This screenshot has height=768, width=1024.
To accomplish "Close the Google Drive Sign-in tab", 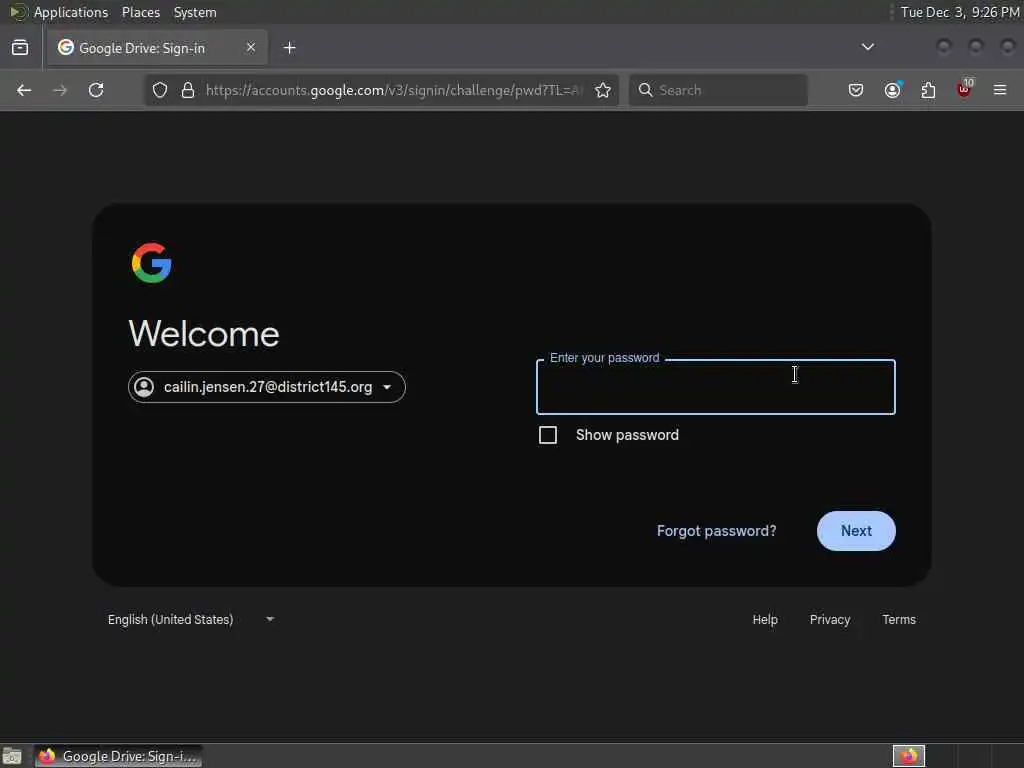I will 251,47.
